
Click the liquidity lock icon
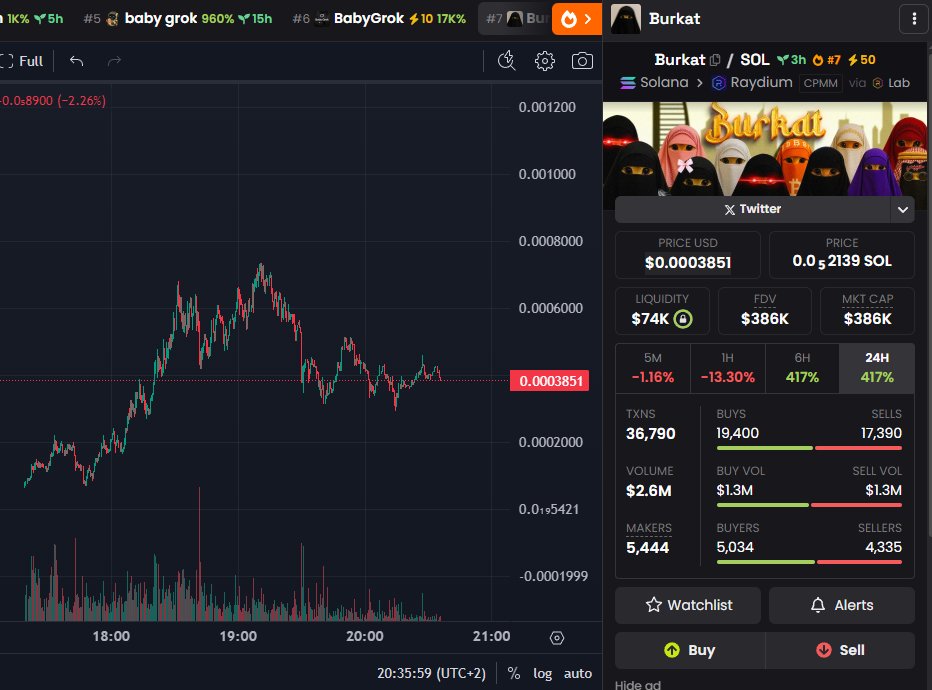click(x=683, y=319)
